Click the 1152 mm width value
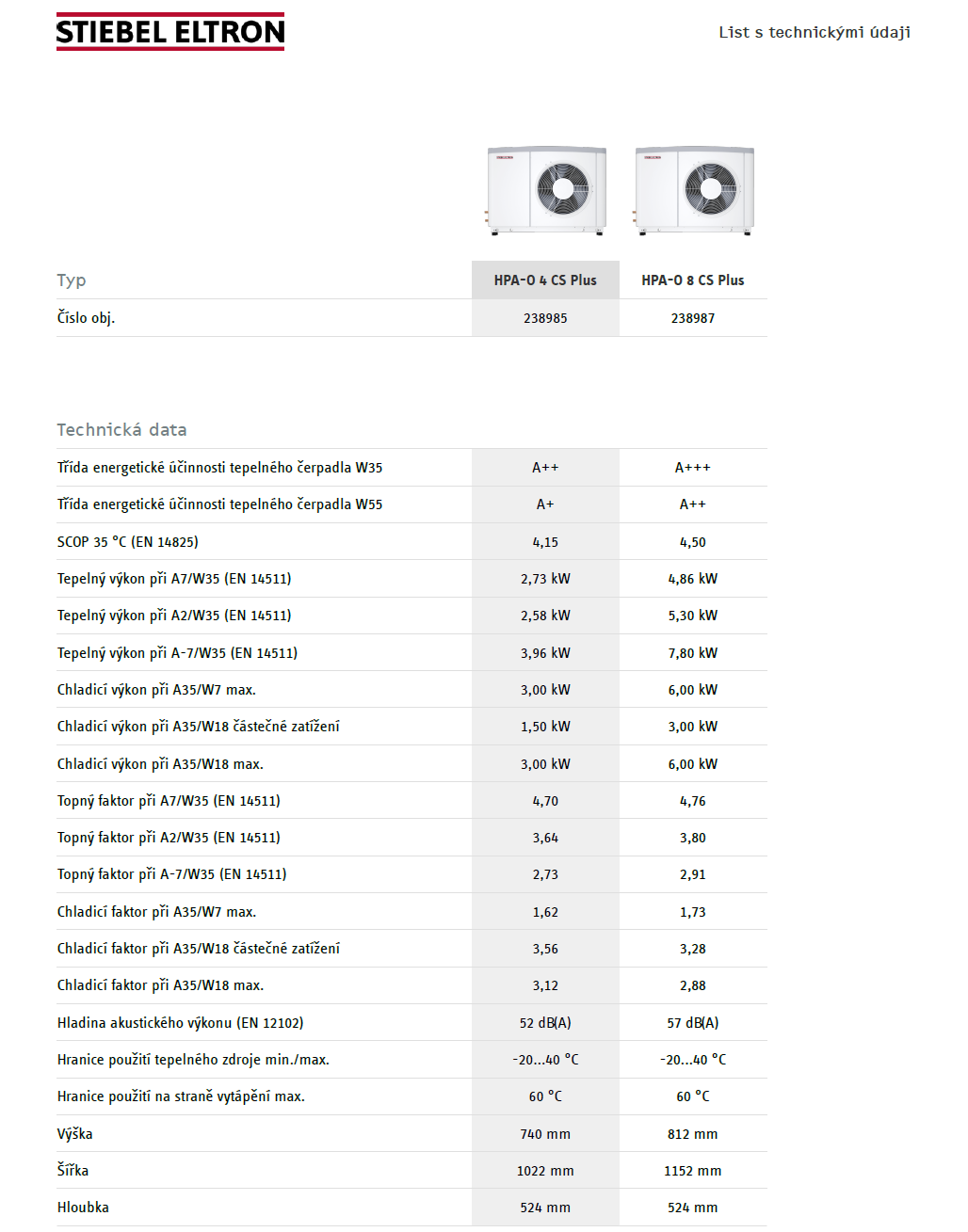The height and width of the screenshot is (1232, 968). 693,1171
